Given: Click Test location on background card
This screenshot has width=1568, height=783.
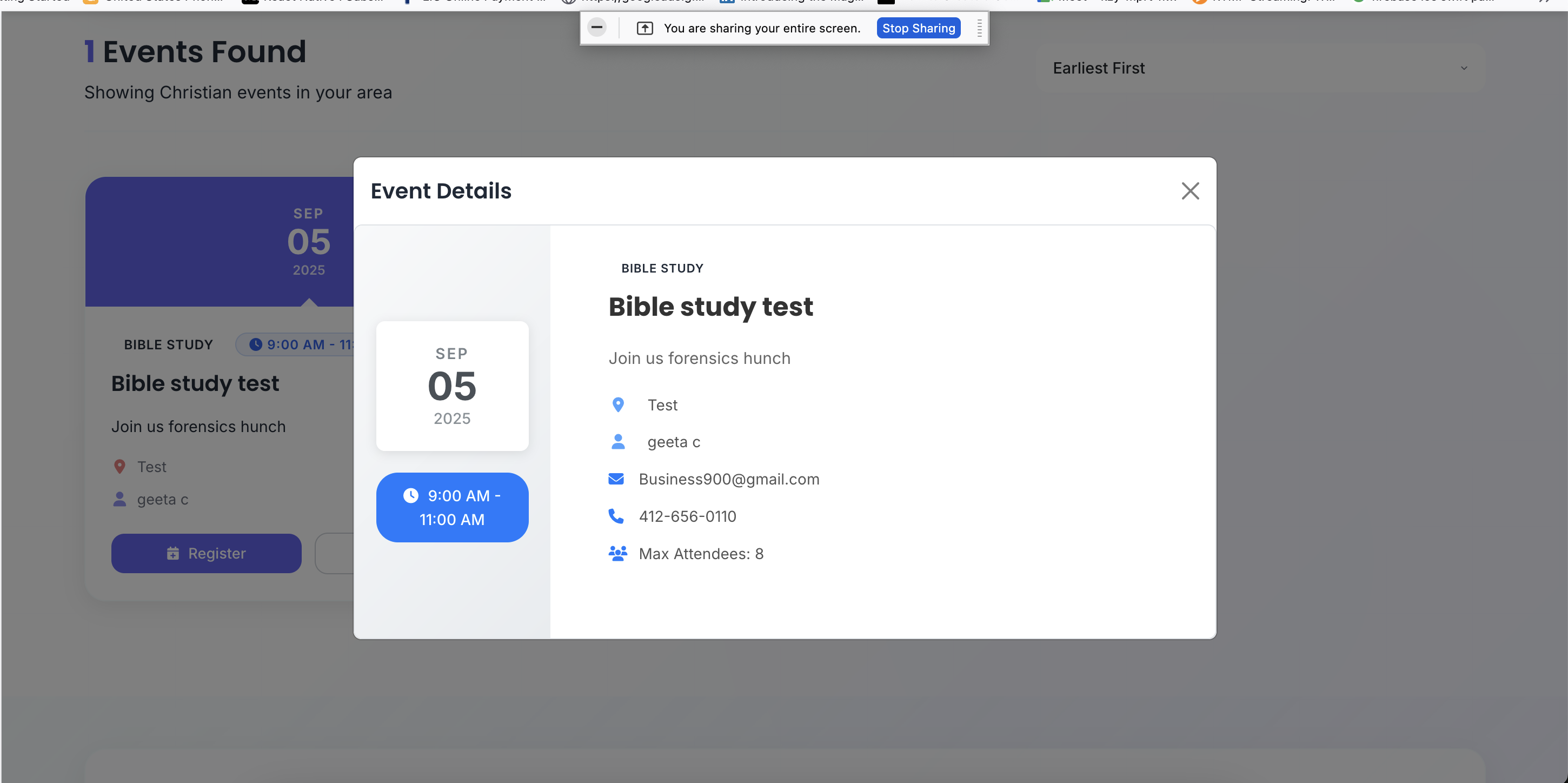Looking at the screenshot, I should click(151, 467).
